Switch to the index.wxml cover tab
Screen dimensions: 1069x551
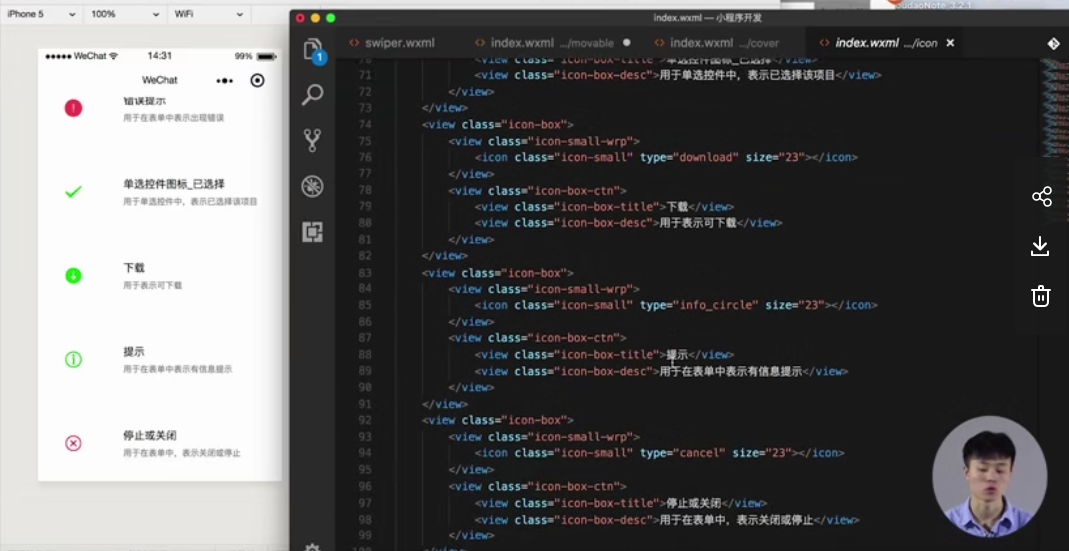coord(724,43)
